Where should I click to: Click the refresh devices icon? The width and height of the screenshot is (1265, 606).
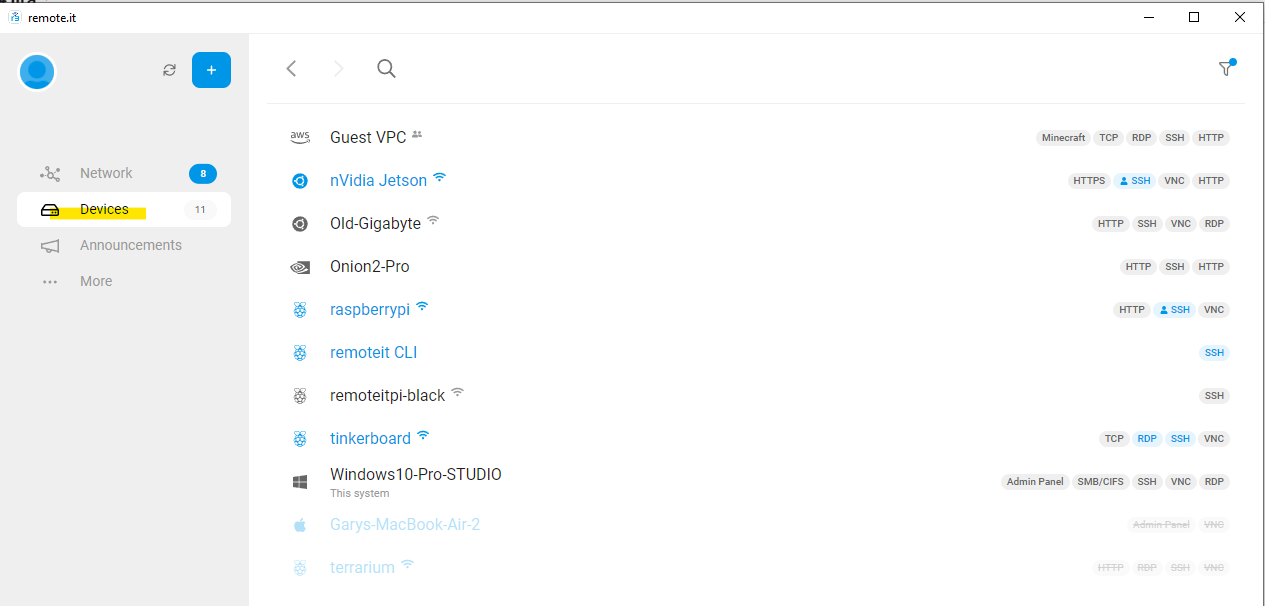(170, 70)
